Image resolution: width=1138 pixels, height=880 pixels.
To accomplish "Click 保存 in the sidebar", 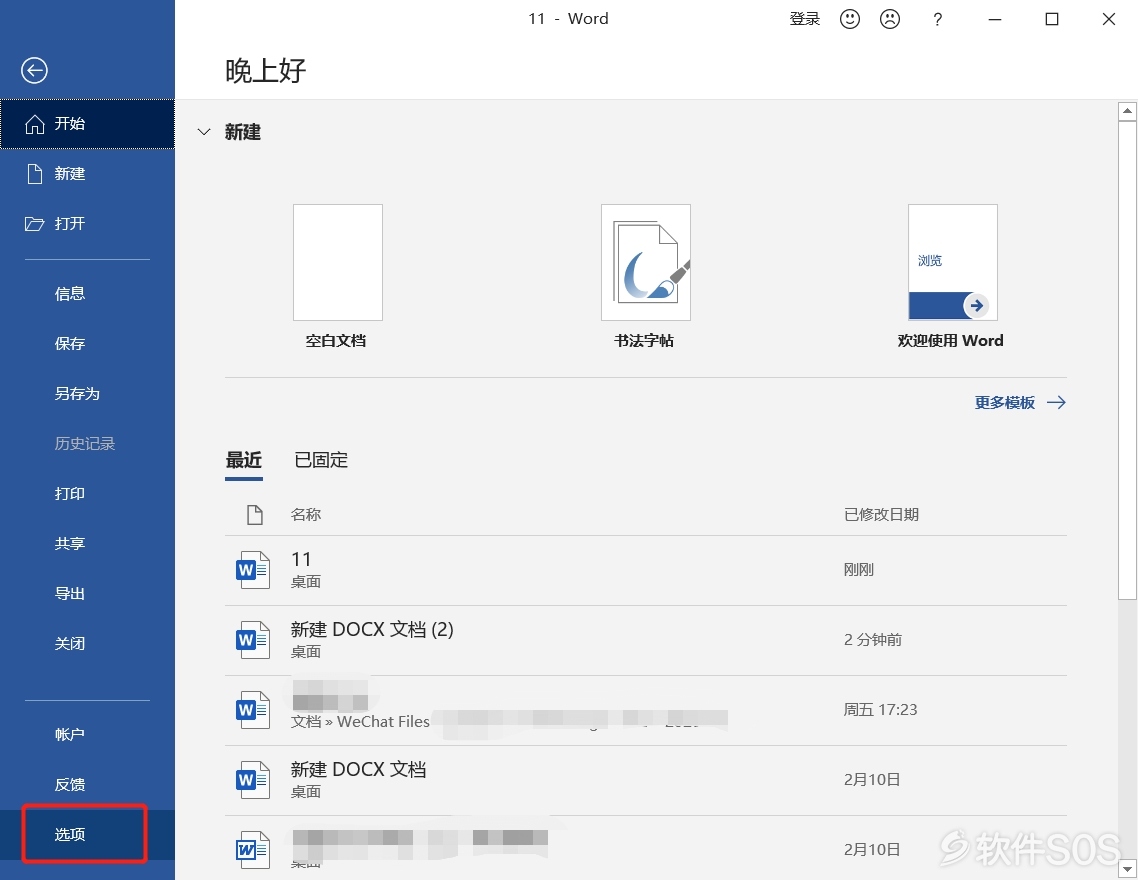I will tap(87, 344).
